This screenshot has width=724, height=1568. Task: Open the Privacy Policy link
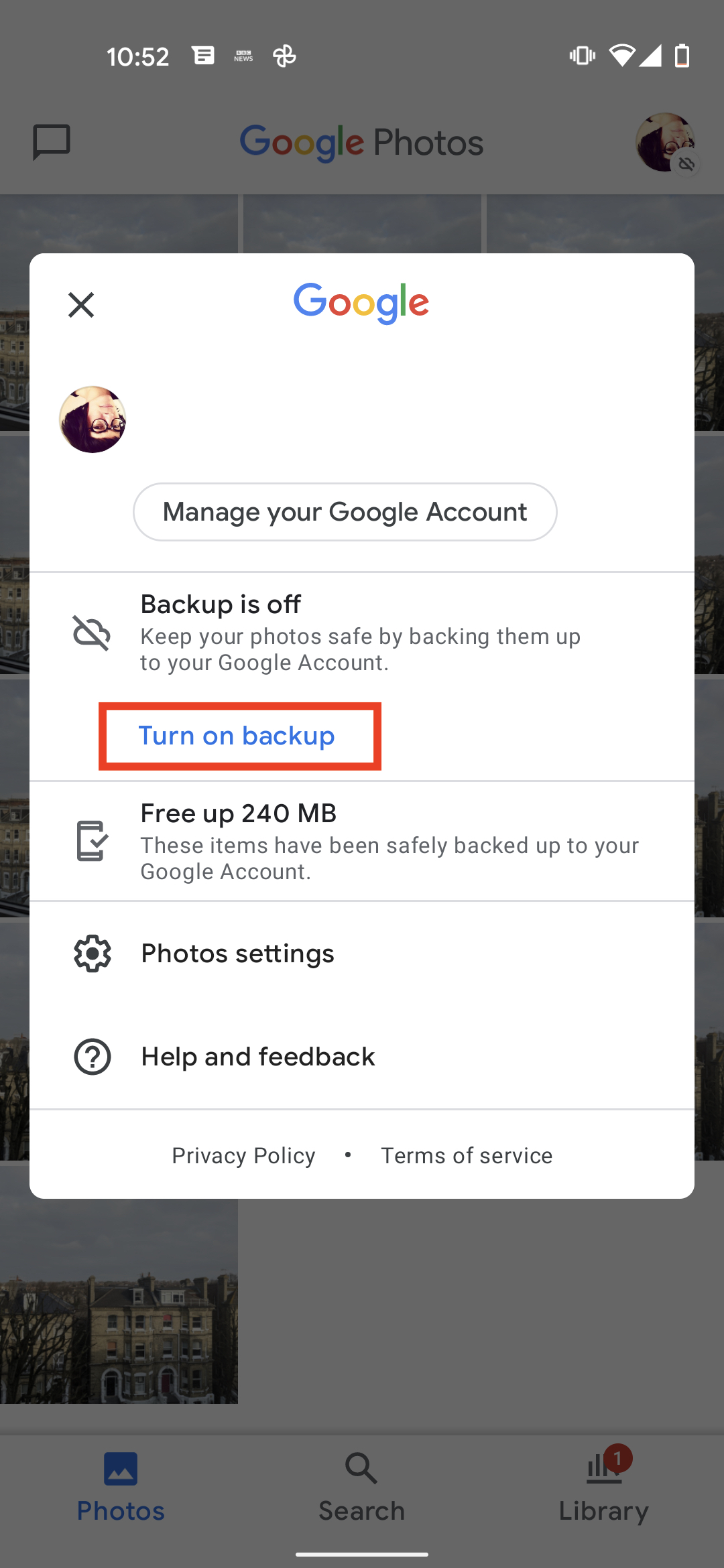click(x=243, y=1156)
